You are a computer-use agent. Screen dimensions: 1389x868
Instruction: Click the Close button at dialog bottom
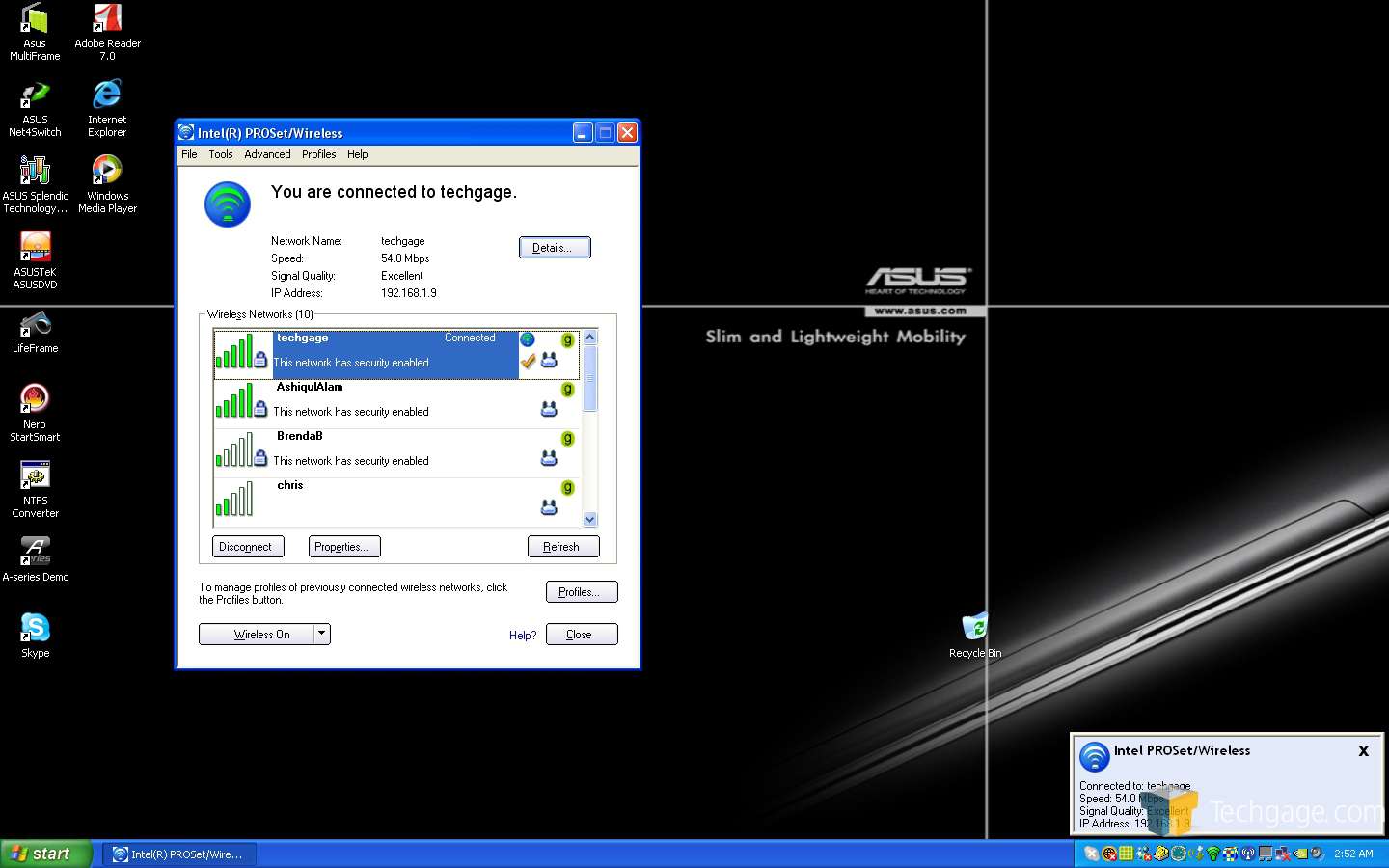[582, 635]
